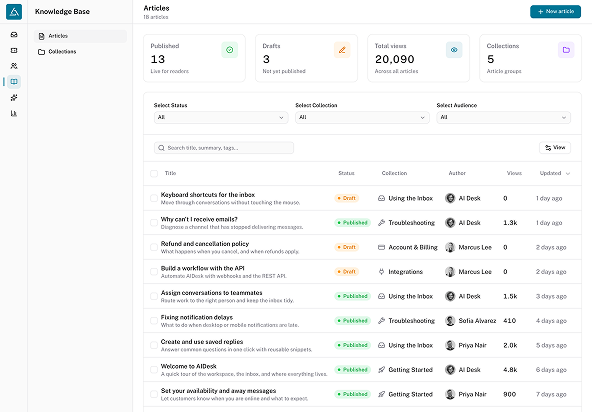Open the Reports chart sidebar icon
Viewport: 592px width, 412px height.
pyautogui.click(x=14, y=113)
